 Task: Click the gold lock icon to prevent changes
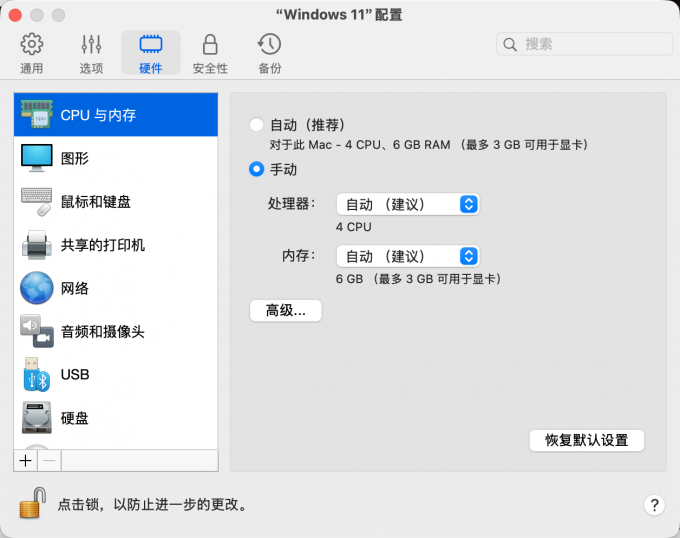(x=33, y=503)
